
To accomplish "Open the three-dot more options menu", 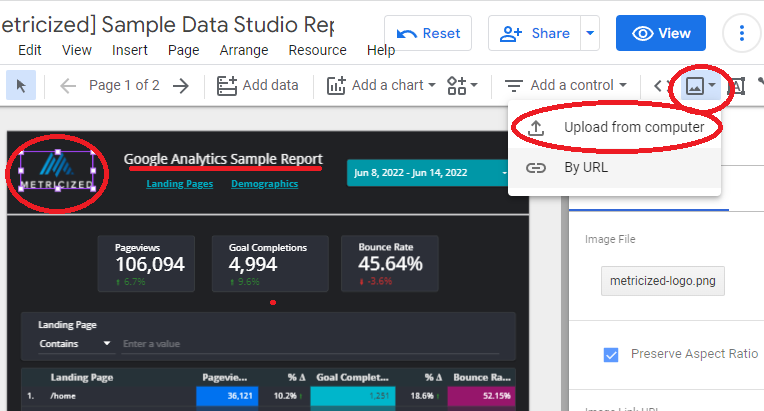I will tap(742, 33).
